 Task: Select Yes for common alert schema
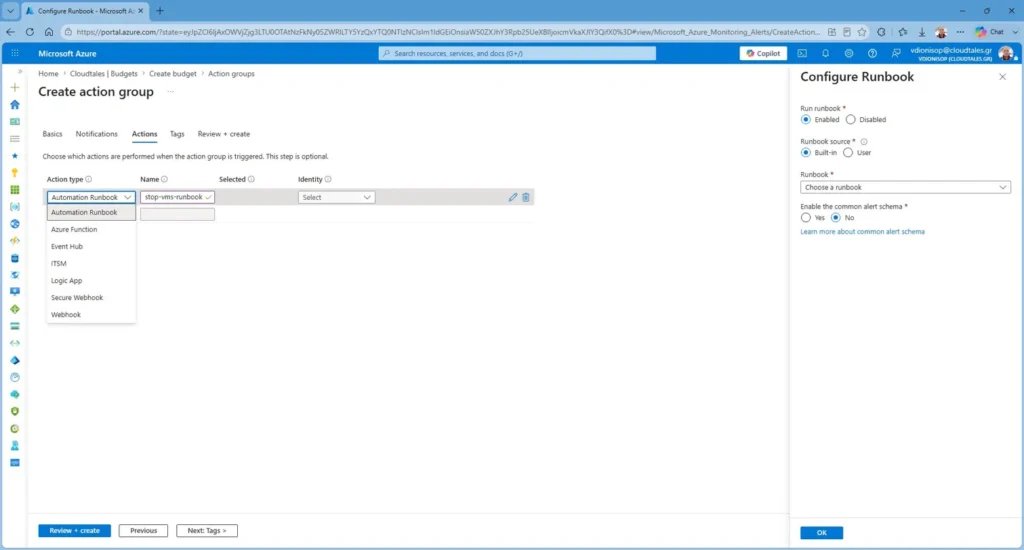[x=806, y=218]
